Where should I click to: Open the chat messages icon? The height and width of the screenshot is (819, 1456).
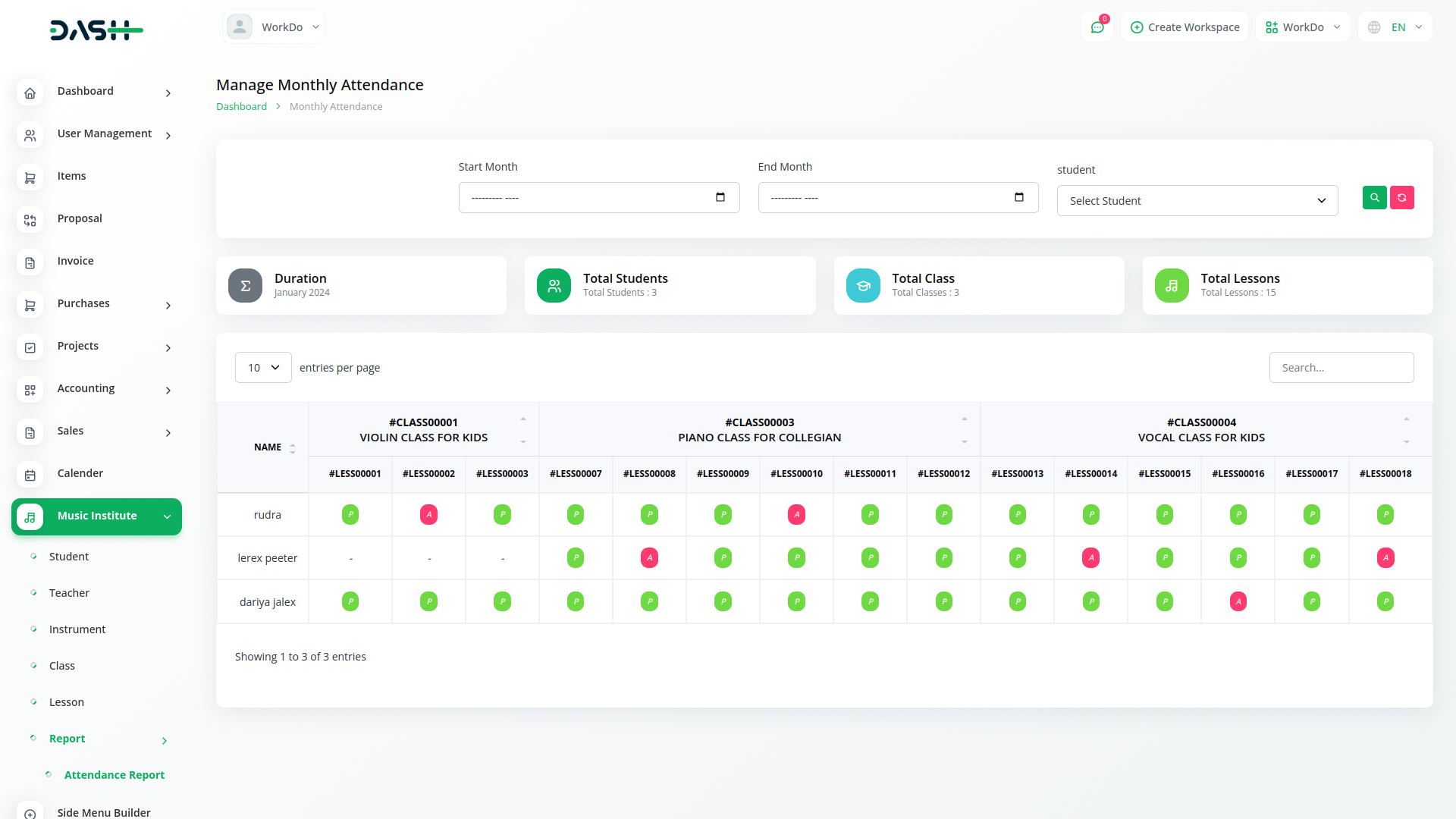pos(1097,27)
